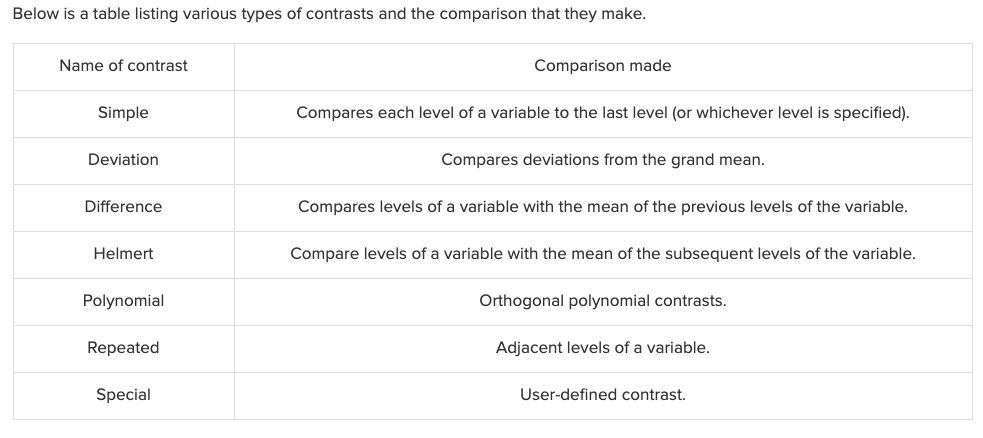Click the Difference row previous-levels description
This screenshot has width=983, height=438.
[x=602, y=207]
